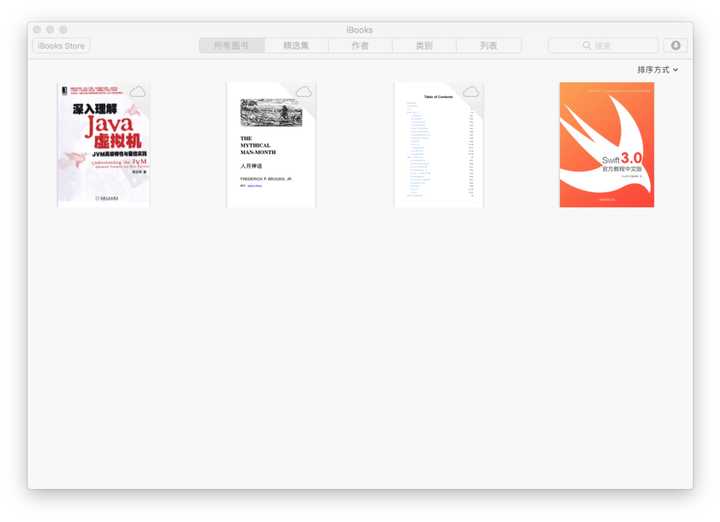Switch to the 列表 tab

489,45
